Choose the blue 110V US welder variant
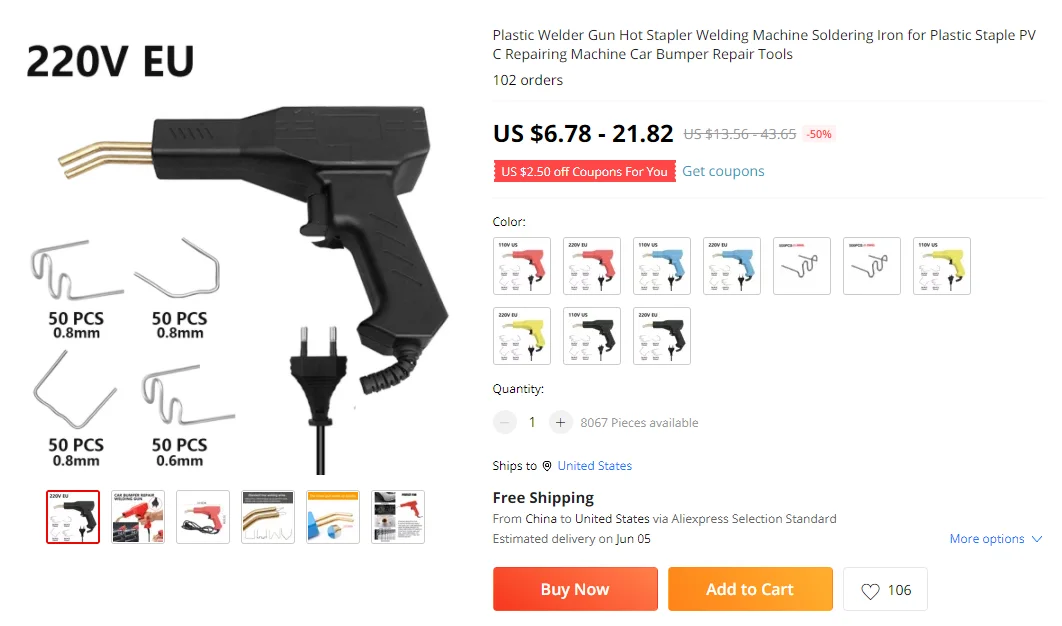The width and height of the screenshot is (1062, 626). 662,266
